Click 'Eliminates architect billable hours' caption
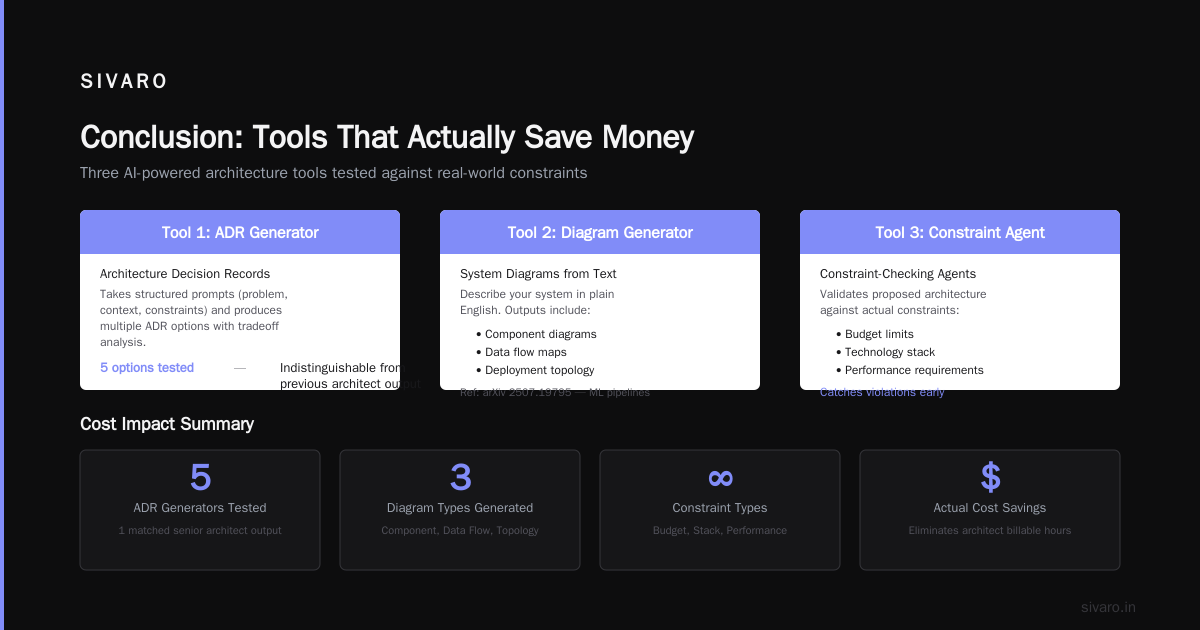The width and height of the screenshot is (1200, 630). [990, 530]
